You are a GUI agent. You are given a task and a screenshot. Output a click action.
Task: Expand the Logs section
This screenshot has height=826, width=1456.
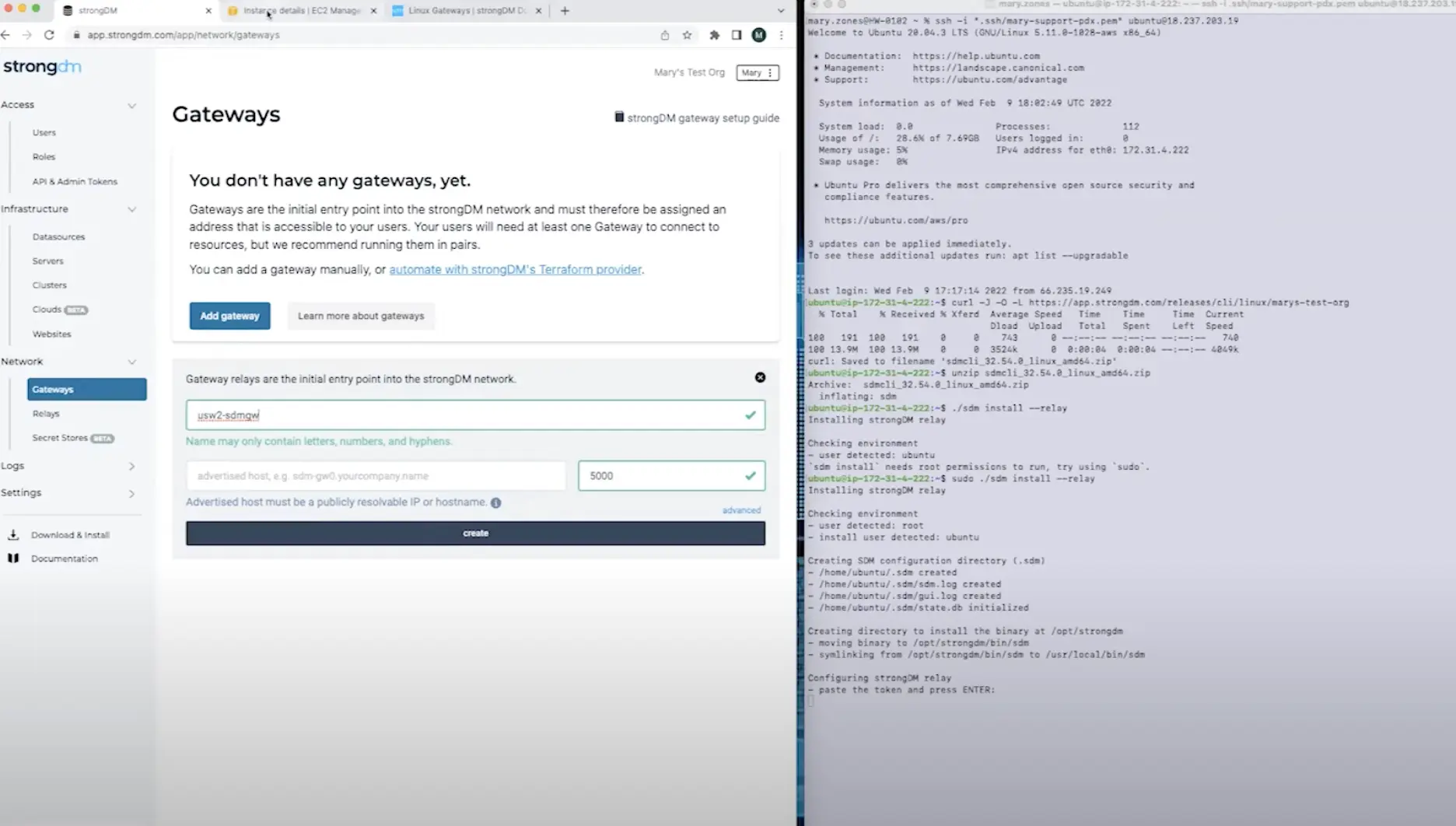pos(131,466)
